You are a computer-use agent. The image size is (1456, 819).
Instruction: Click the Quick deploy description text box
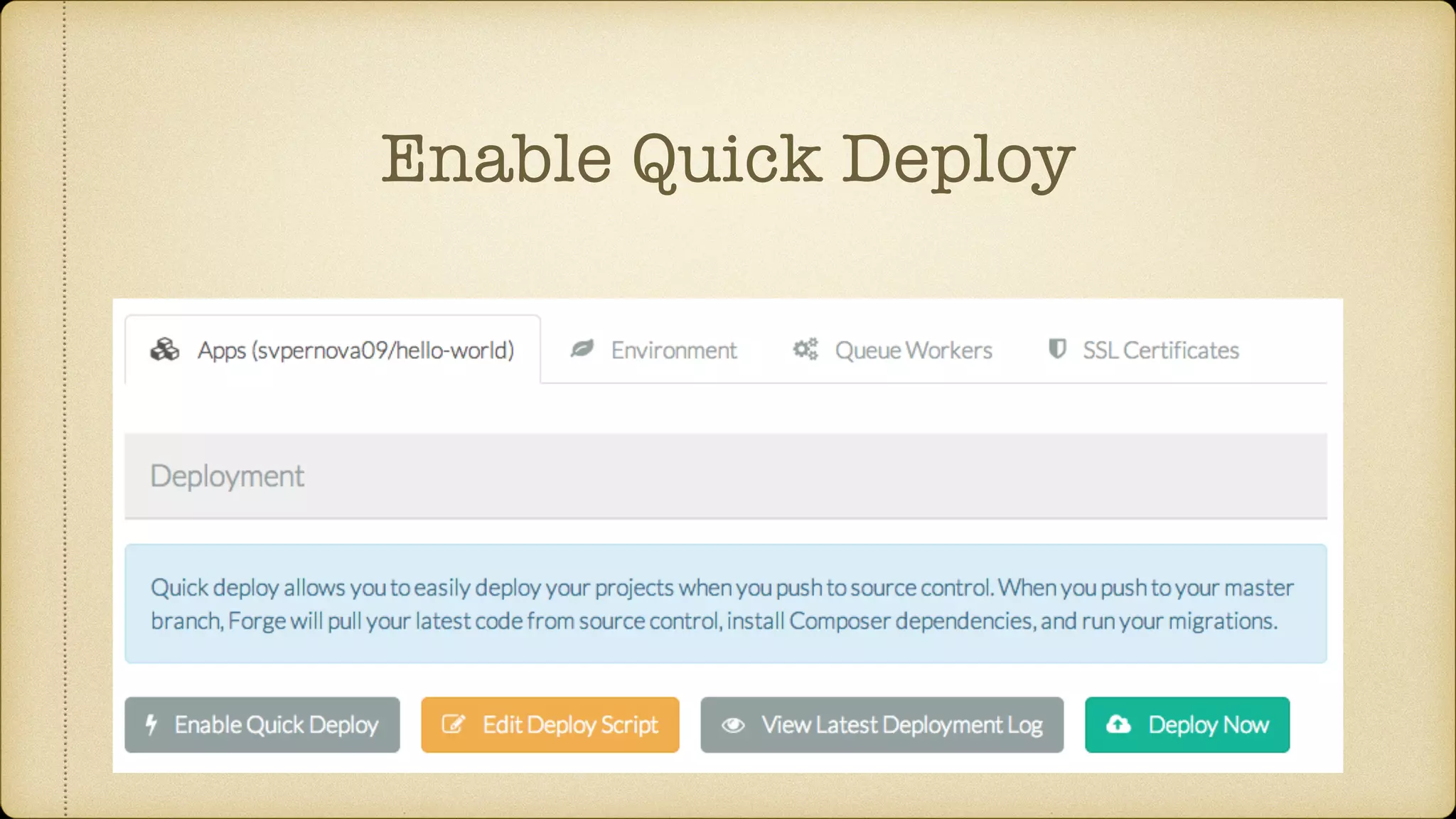point(726,604)
